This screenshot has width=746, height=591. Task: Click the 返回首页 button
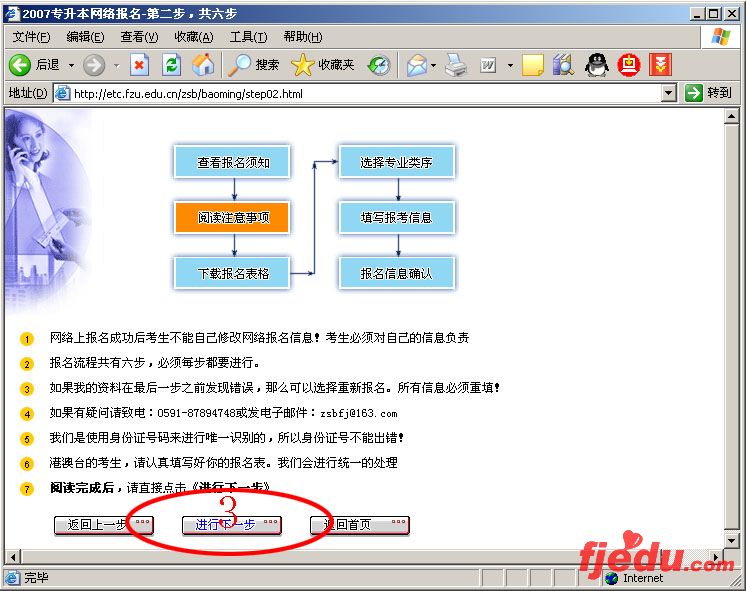coord(359,525)
